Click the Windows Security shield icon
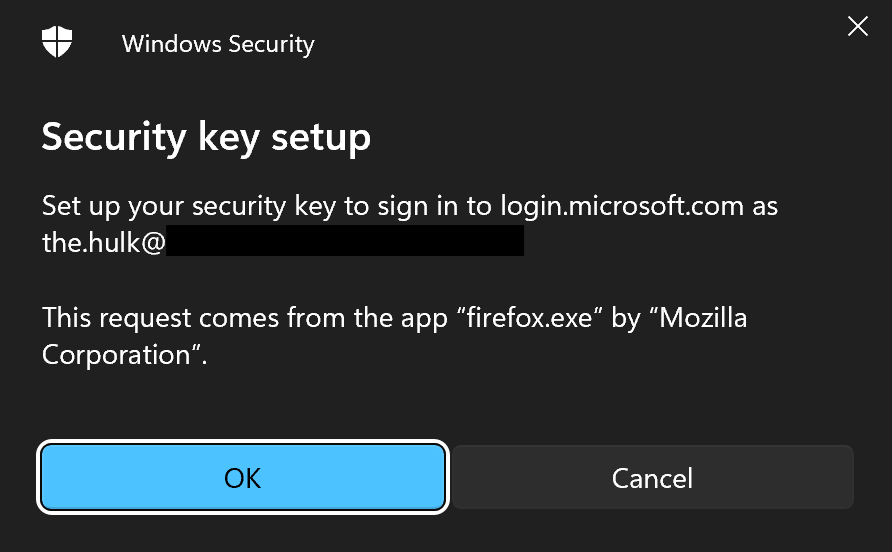Screen dimensions: 892x552 click(x=55, y=43)
